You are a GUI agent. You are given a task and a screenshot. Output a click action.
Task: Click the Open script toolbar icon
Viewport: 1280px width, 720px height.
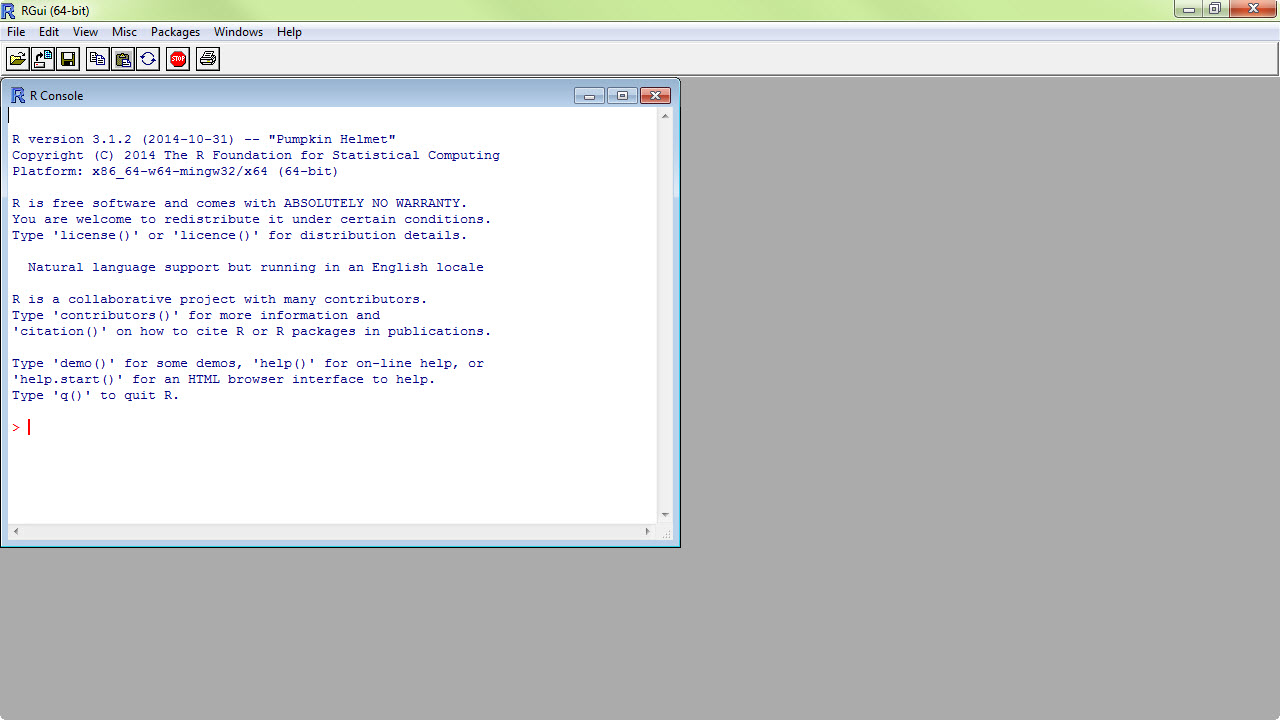18,59
